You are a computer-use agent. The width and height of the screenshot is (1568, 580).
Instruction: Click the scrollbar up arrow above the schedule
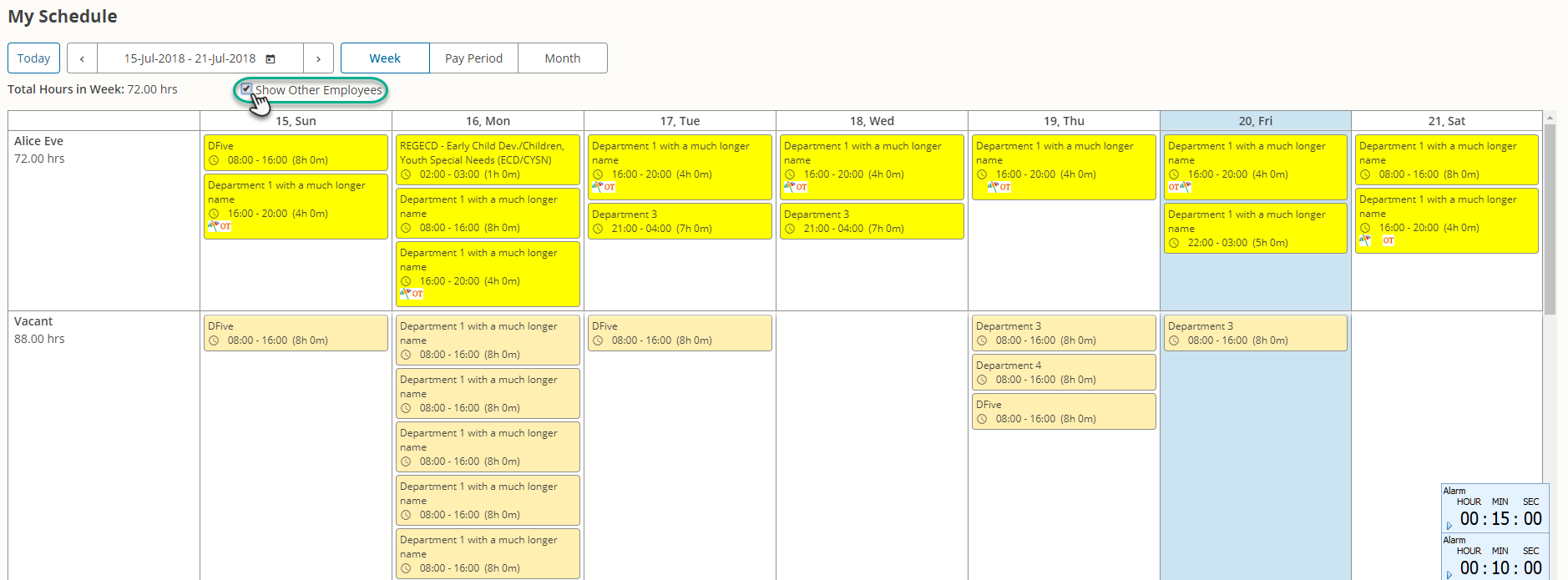[x=1550, y=118]
